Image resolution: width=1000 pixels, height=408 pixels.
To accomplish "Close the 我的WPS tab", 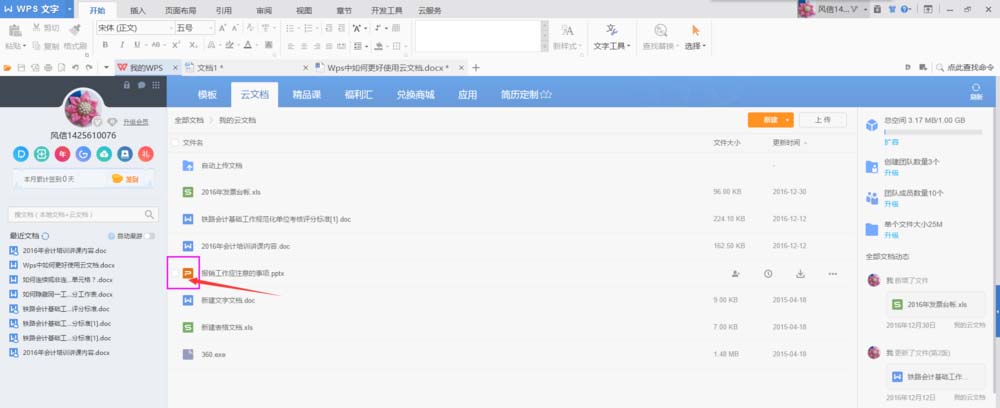I will pos(175,68).
